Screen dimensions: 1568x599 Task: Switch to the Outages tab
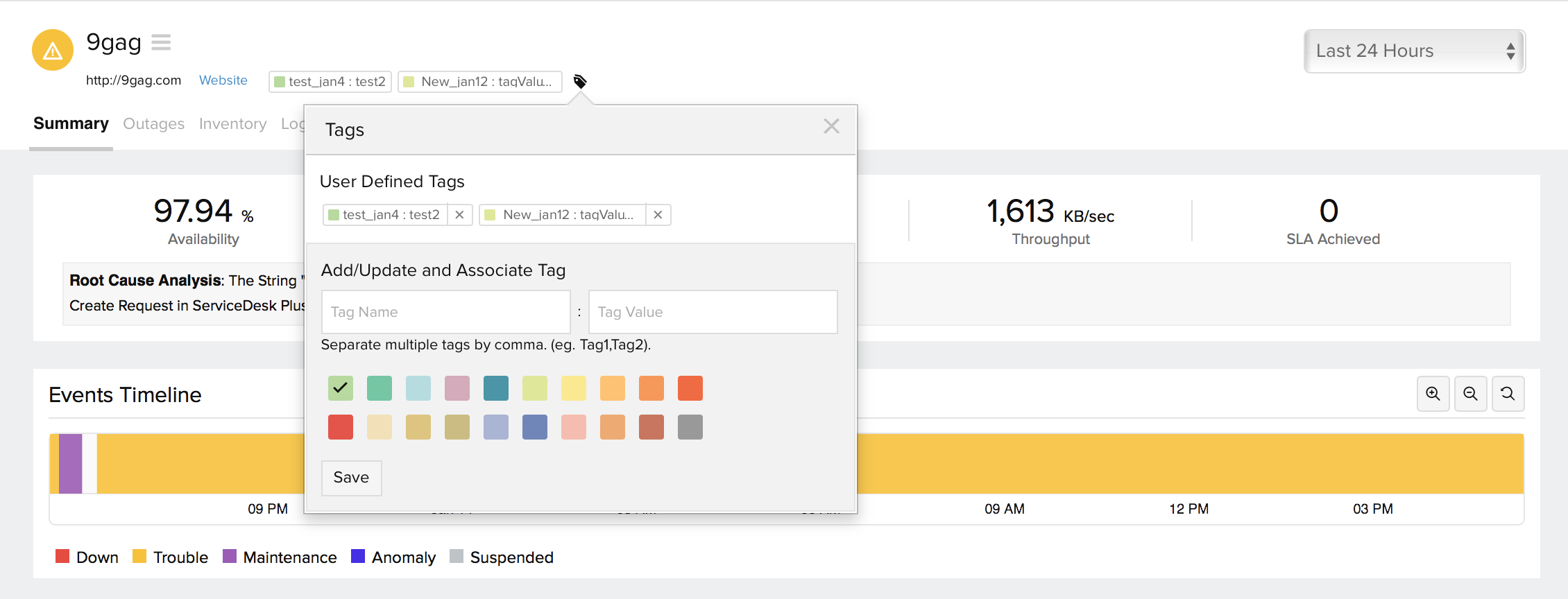coord(153,124)
